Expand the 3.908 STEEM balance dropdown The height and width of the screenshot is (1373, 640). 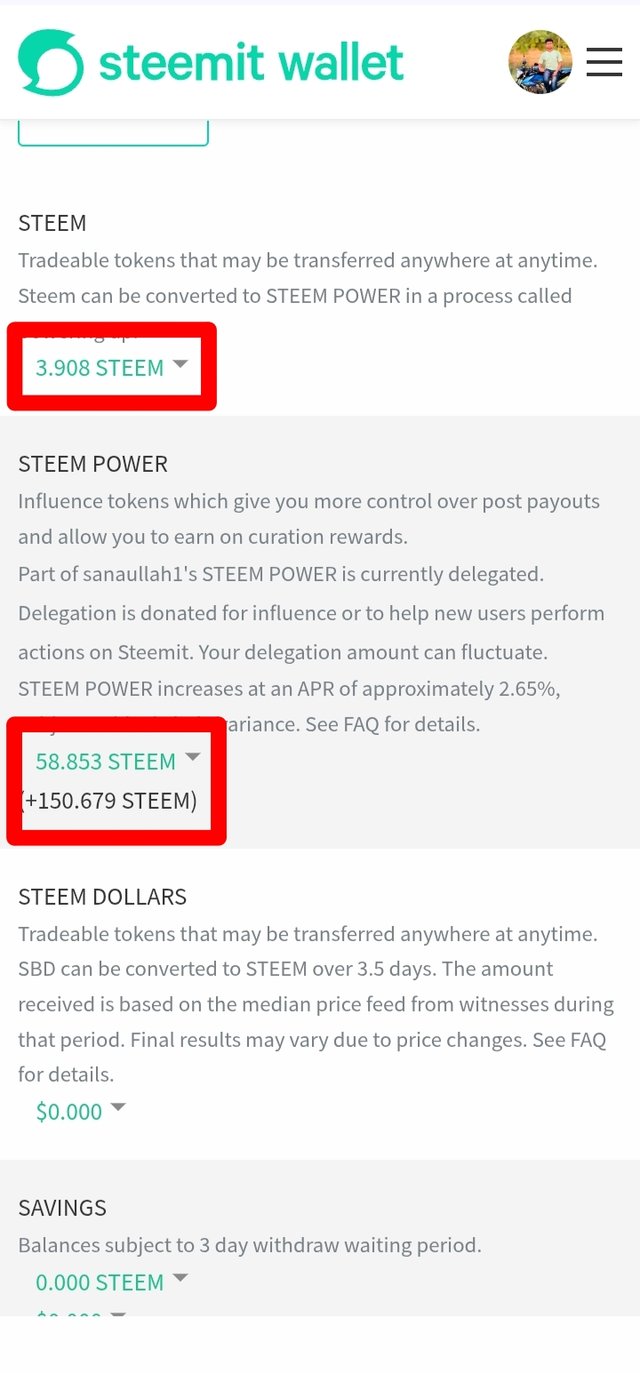[99, 368]
